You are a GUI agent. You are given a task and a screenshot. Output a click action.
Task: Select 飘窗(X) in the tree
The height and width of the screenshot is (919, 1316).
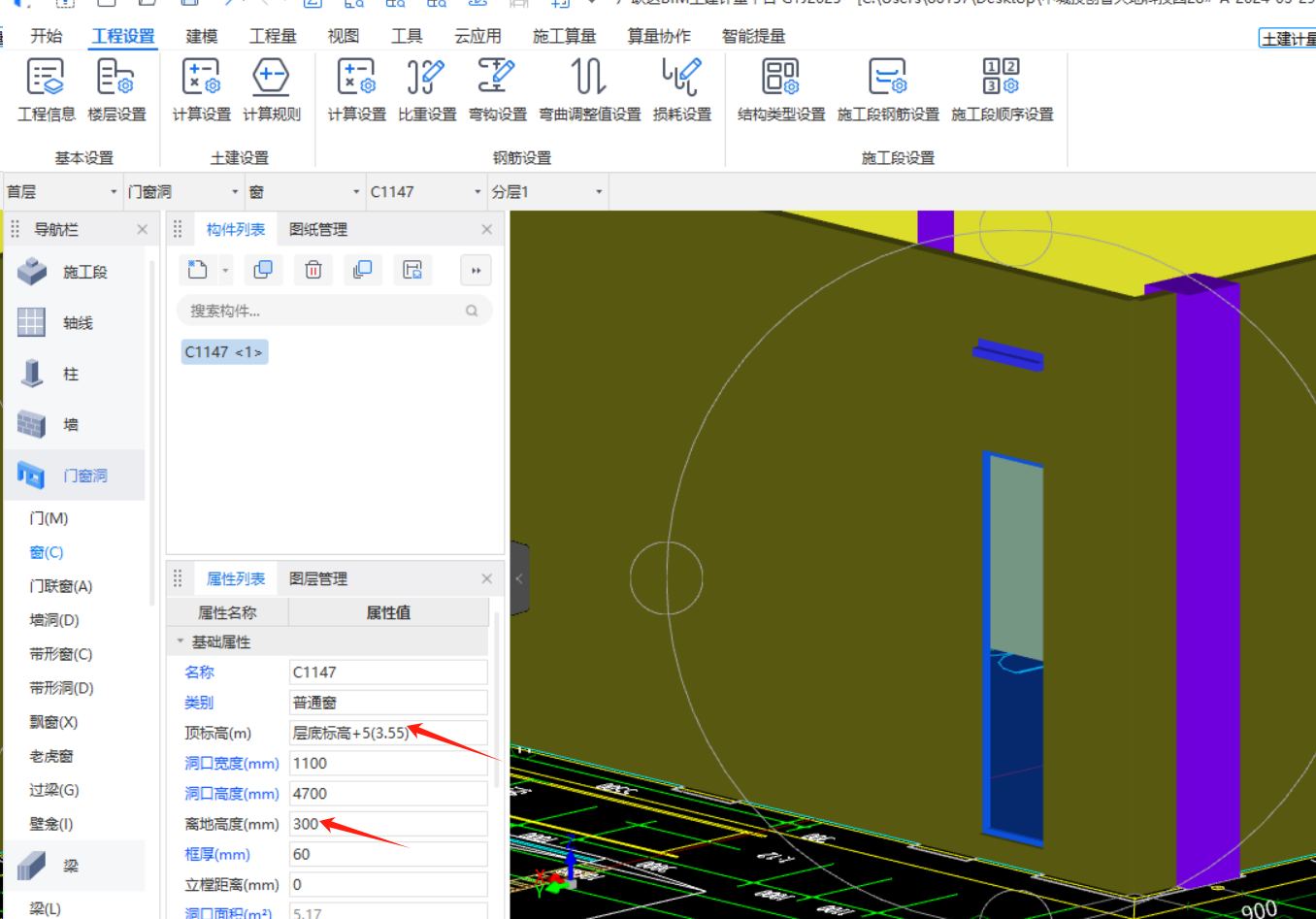[53, 722]
